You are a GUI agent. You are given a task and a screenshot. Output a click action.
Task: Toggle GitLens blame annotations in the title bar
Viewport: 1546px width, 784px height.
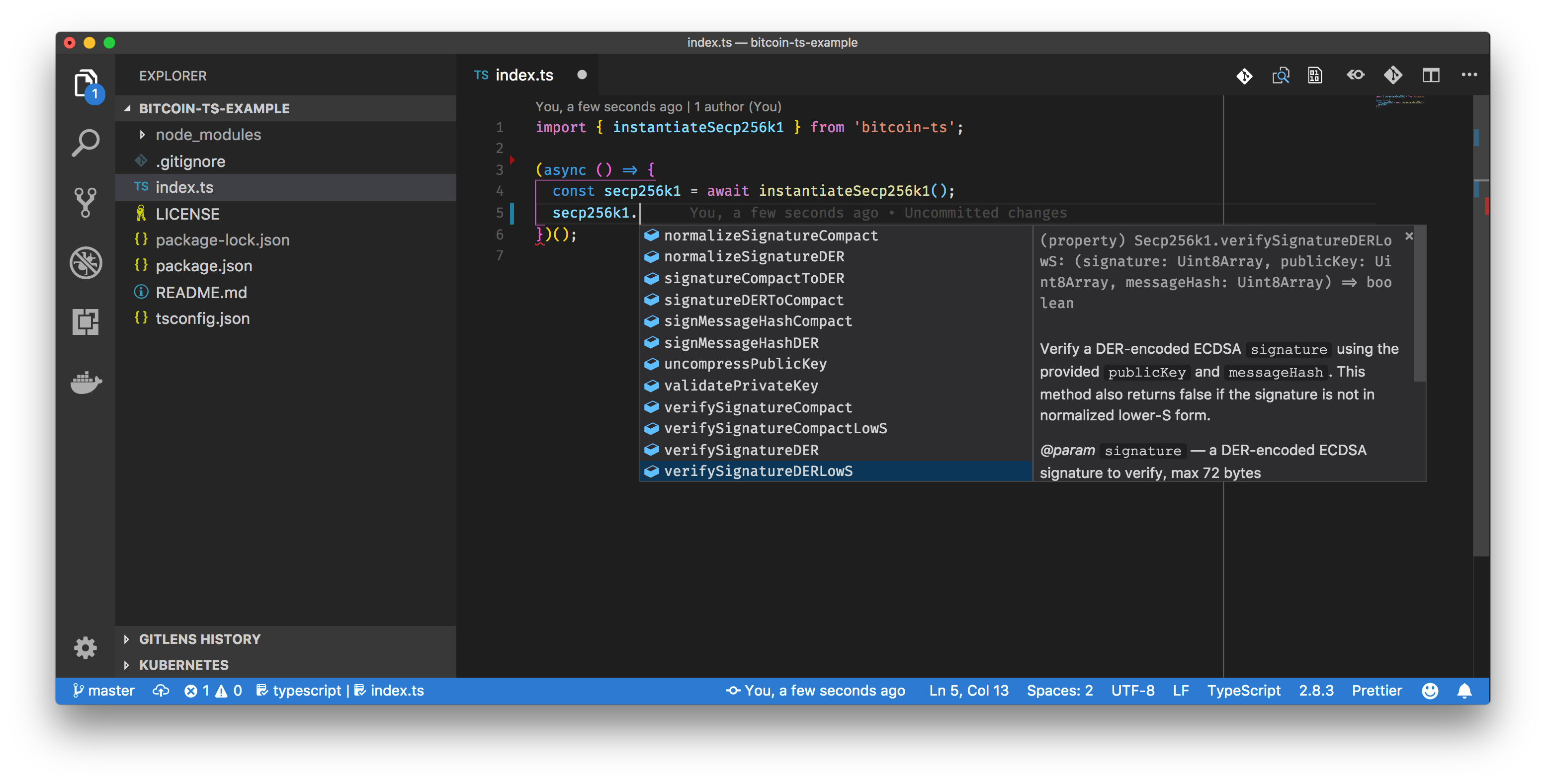point(1356,76)
